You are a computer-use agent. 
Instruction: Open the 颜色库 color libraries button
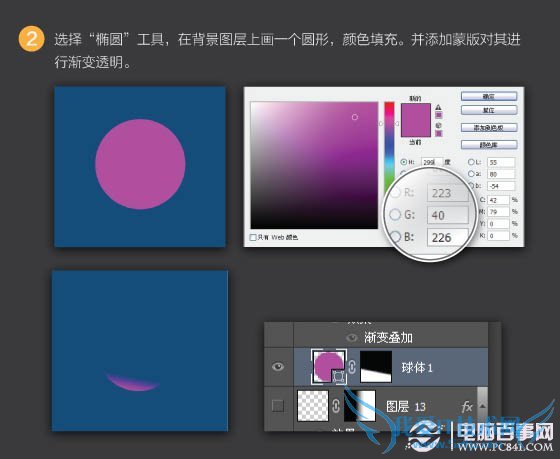coord(489,145)
